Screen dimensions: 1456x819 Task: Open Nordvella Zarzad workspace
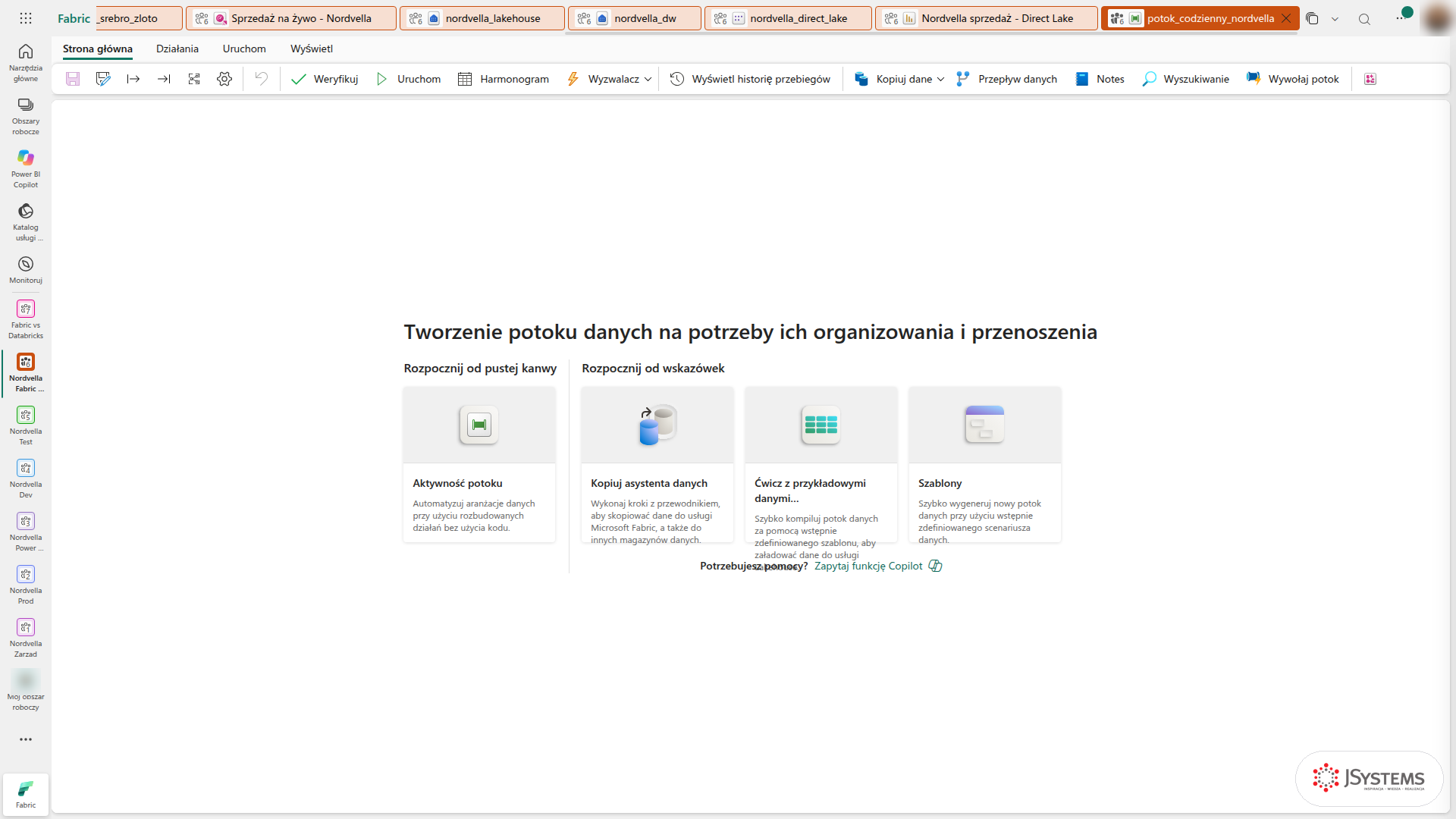(26, 638)
